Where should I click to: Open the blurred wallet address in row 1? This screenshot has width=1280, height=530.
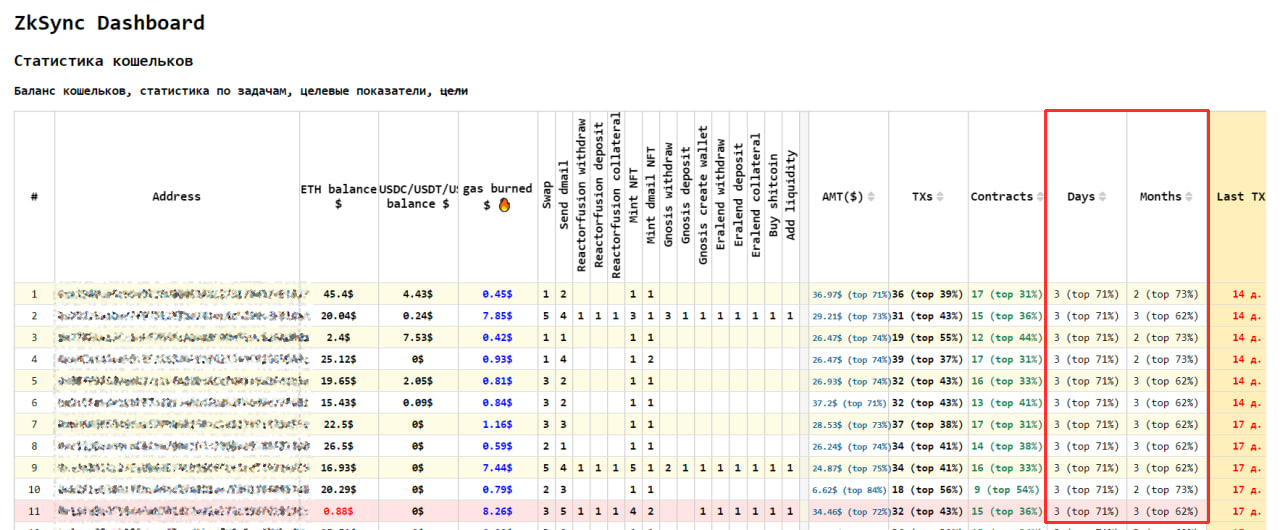180,294
